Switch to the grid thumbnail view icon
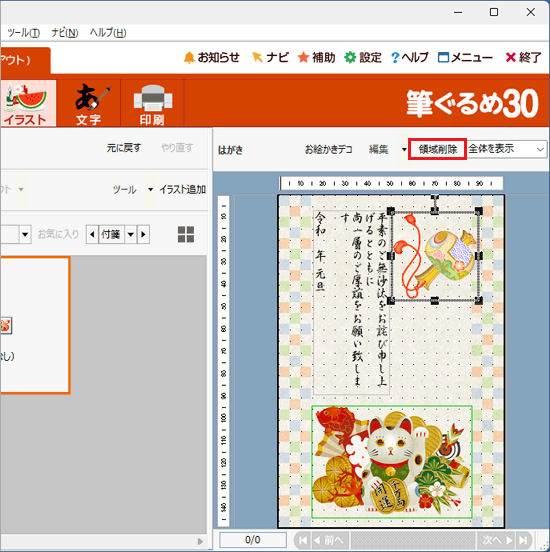Viewport: 550px width, 552px height. point(186,234)
